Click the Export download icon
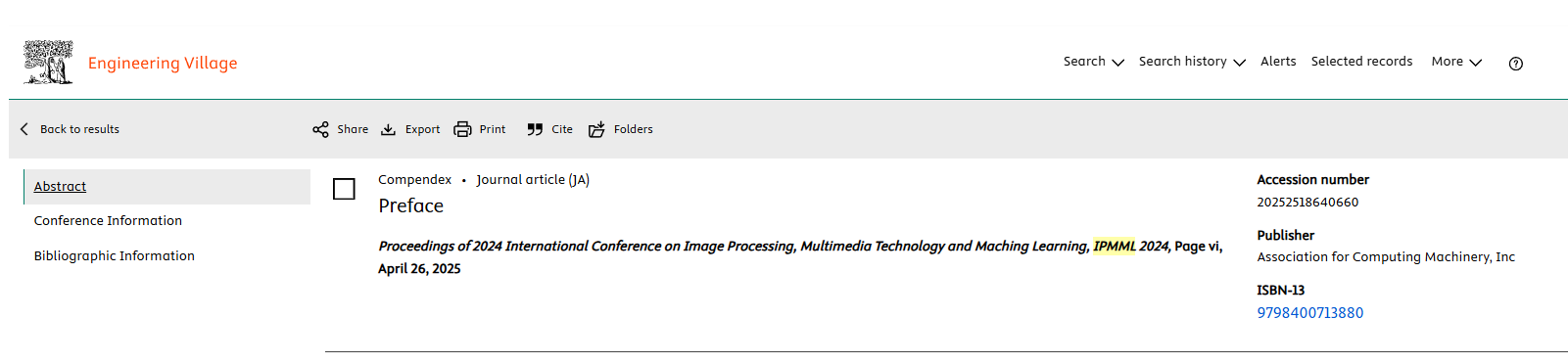The height and width of the screenshot is (364, 1568). pos(389,129)
